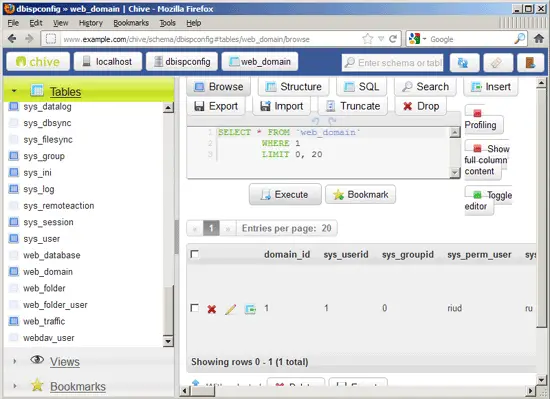Viewport: 550px width, 399px height.
Task: Open the Views link in sidebar
Action: click(x=65, y=361)
